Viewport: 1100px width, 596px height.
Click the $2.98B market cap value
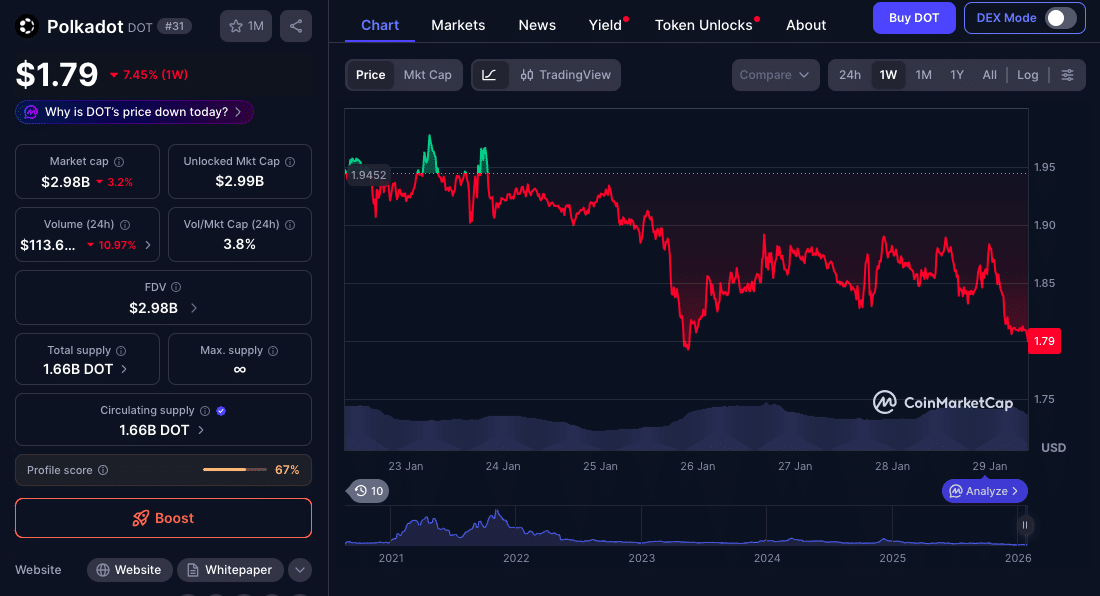click(65, 182)
